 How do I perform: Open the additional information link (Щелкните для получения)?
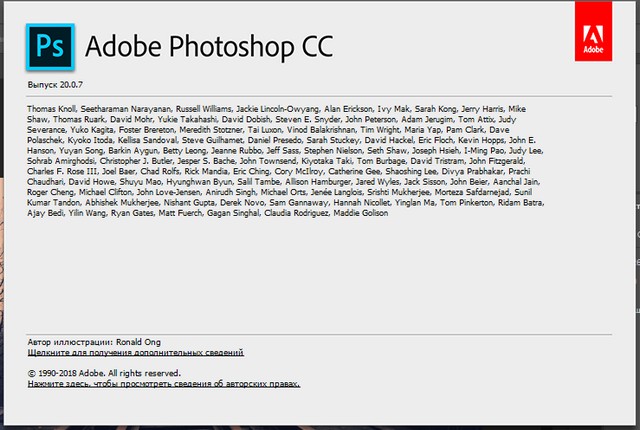pos(135,353)
